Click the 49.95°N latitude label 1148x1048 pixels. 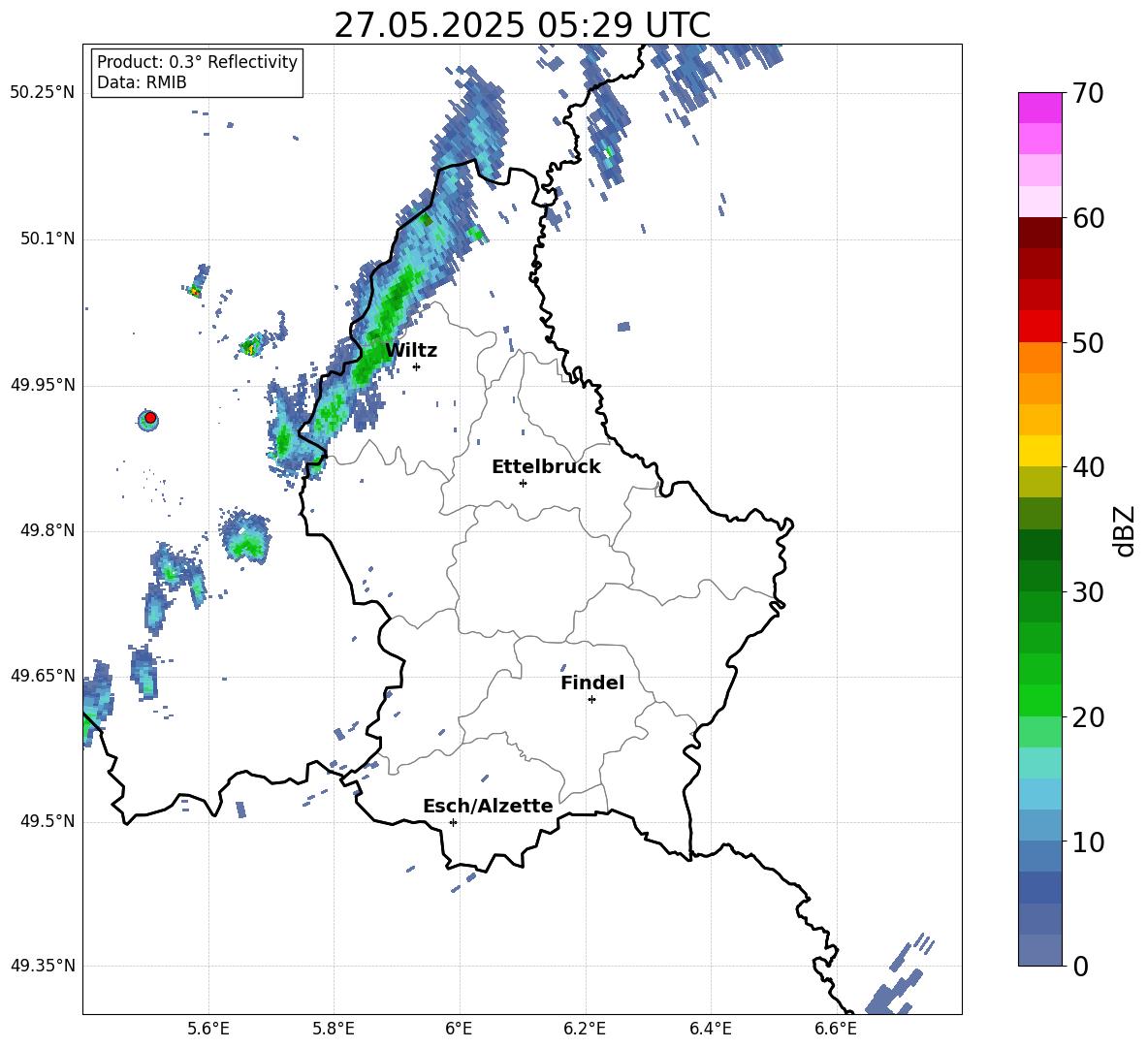point(43,385)
